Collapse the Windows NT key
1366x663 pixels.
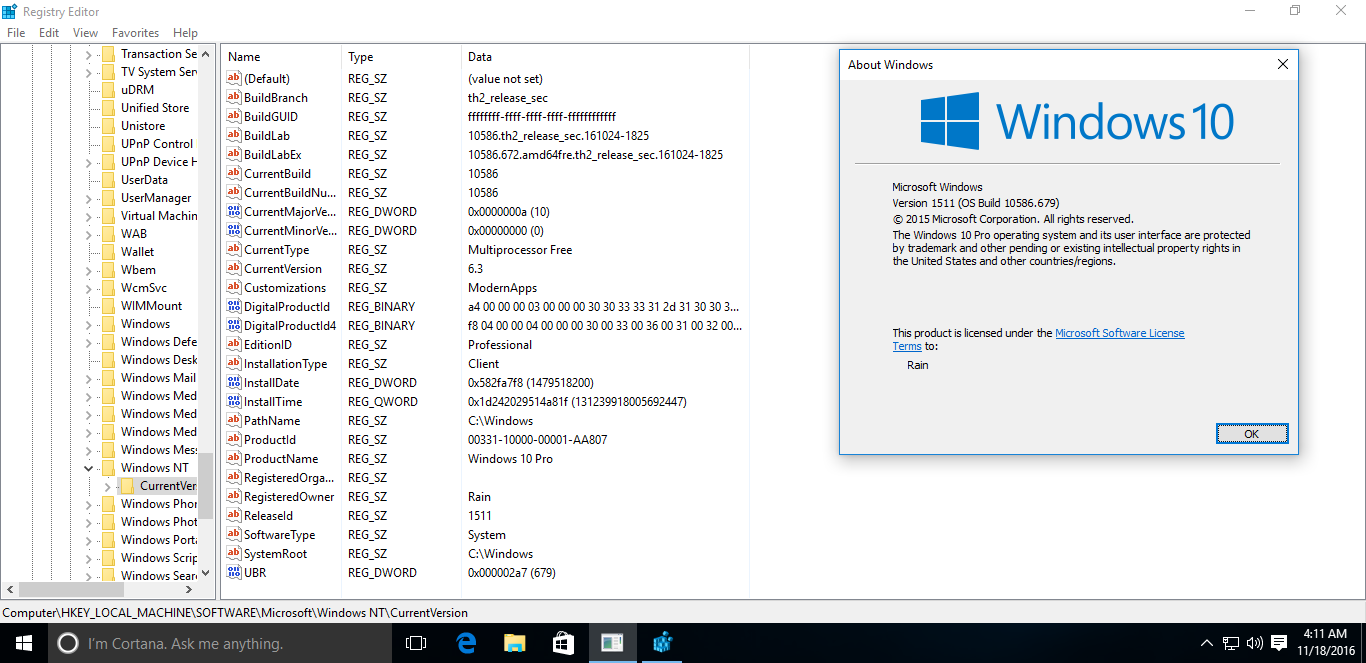click(88, 468)
